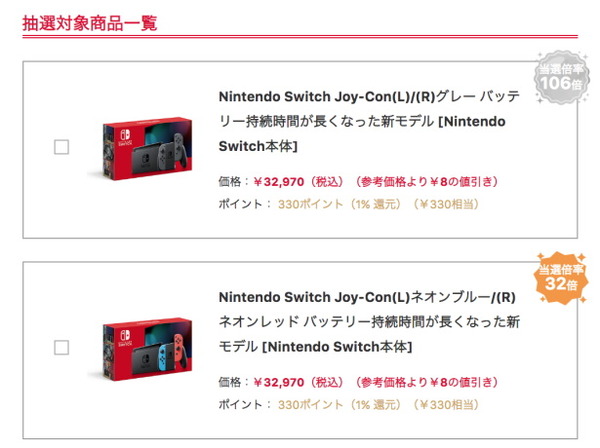
Task: Click 330ポイント text for the gray Switch
Action: pyautogui.click(x=310, y=204)
